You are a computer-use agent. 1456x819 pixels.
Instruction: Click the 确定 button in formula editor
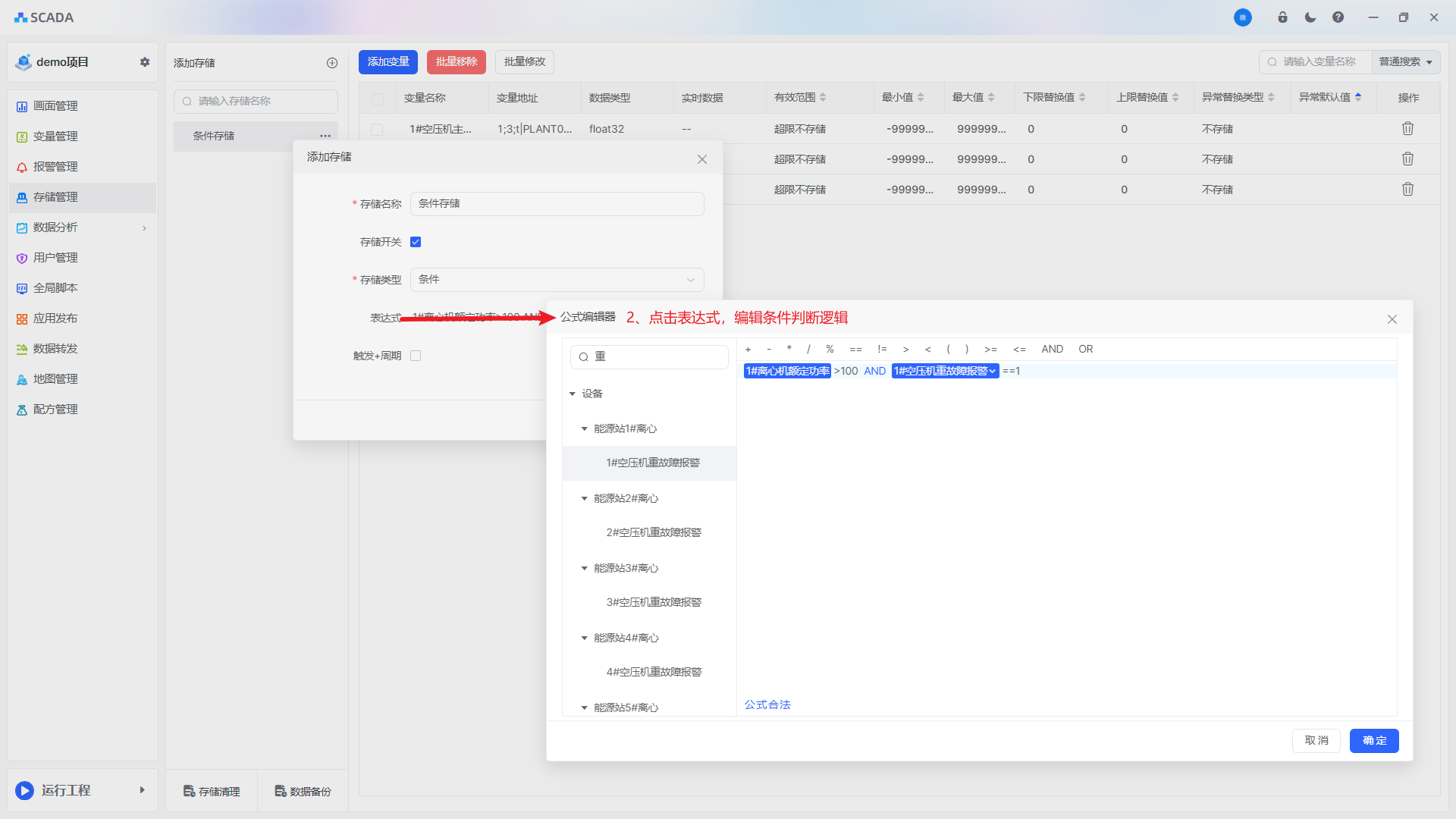1373,740
